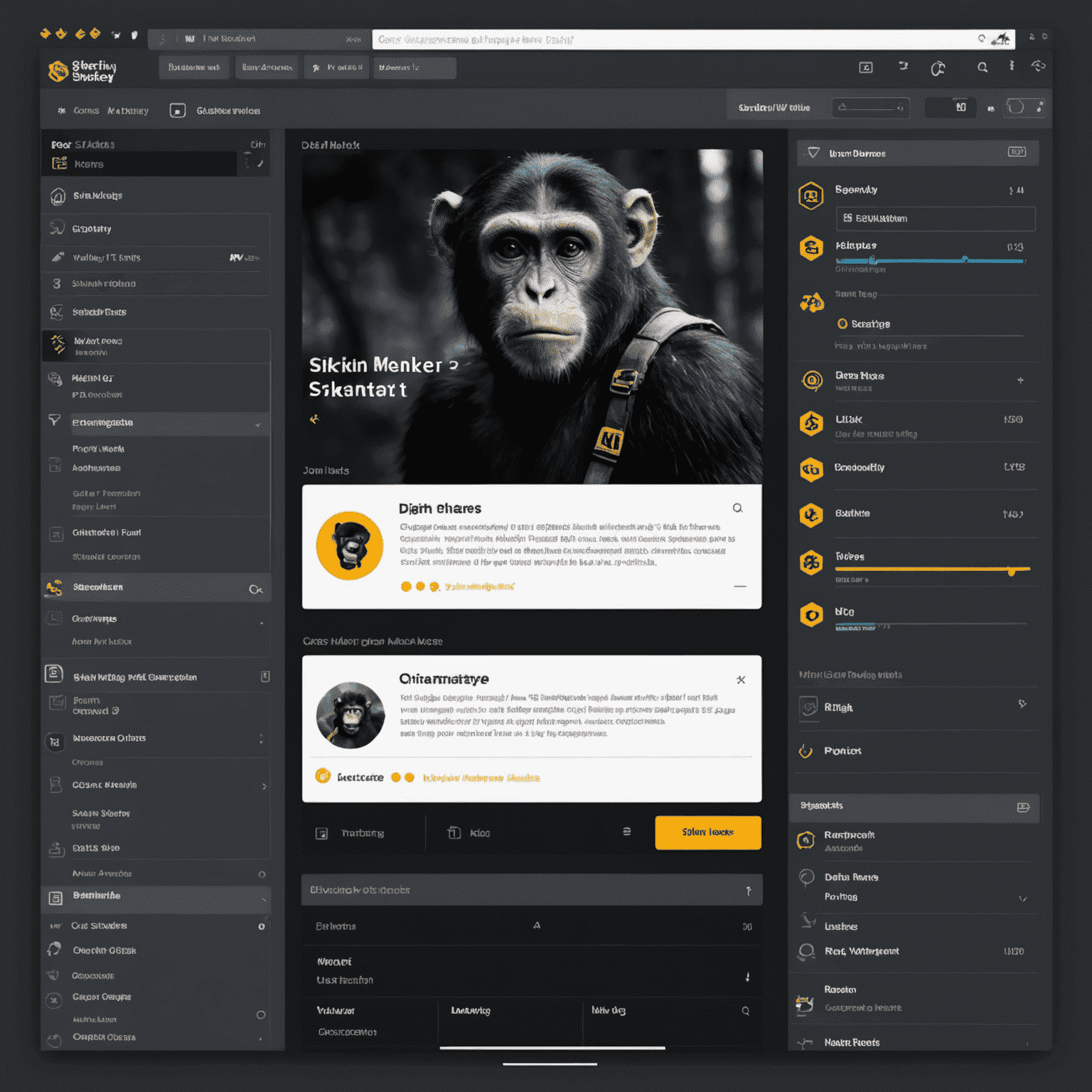Expand the Ncens row chevron
Screen dimensions: 1092x1092
click(x=260, y=164)
